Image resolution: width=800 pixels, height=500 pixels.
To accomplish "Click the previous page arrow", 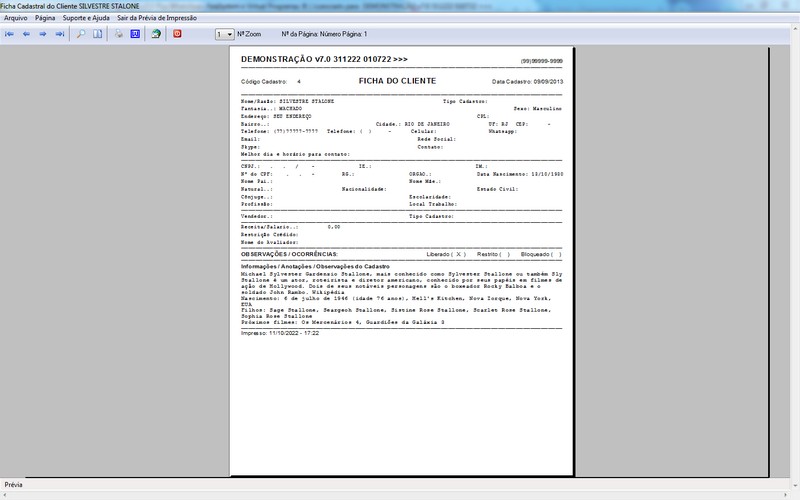I will click(x=26, y=34).
